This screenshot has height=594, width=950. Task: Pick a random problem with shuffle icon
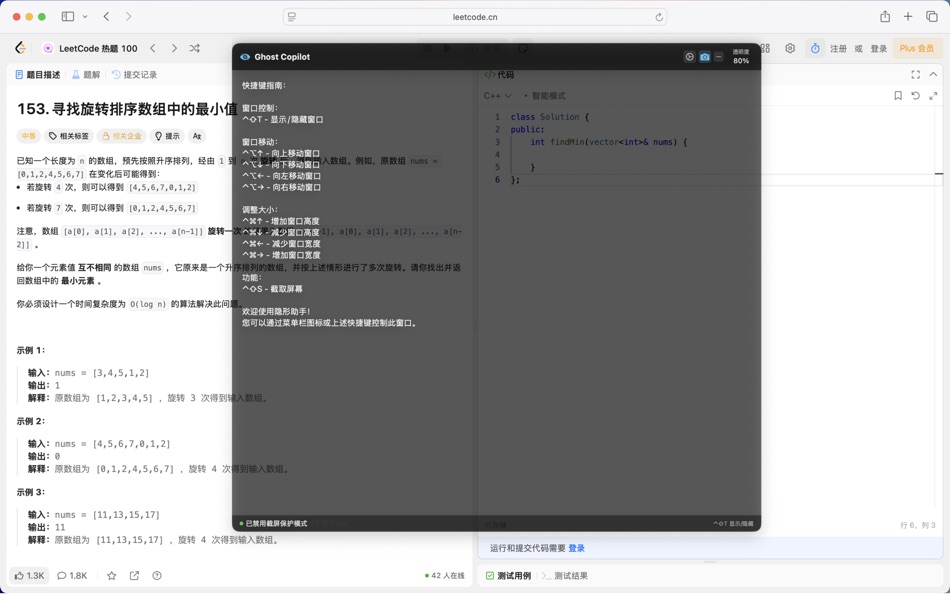coord(194,48)
